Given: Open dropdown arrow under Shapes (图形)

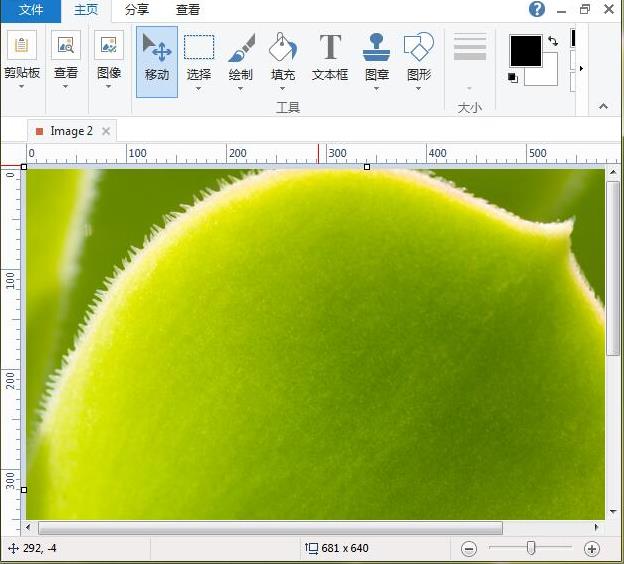Looking at the screenshot, I should click(x=419, y=88).
